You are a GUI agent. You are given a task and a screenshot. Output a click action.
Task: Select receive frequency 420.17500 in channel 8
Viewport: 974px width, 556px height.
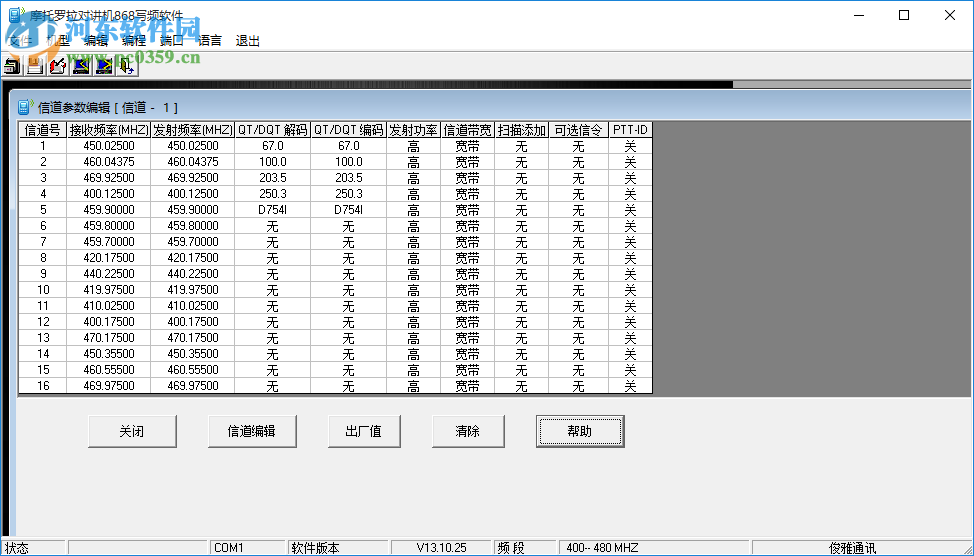click(x=109, y=258)
